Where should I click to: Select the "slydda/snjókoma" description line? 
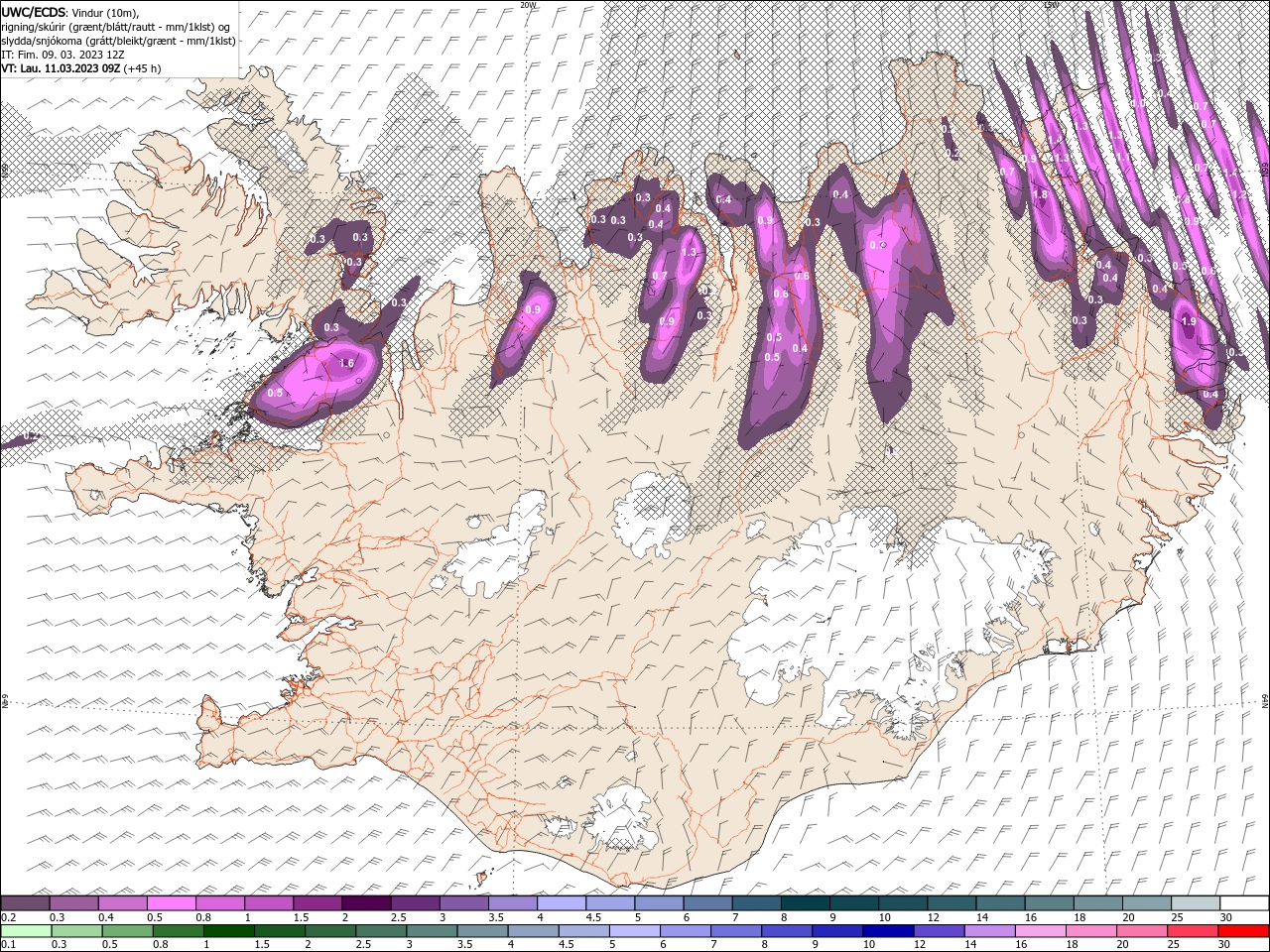coord(119,41)
